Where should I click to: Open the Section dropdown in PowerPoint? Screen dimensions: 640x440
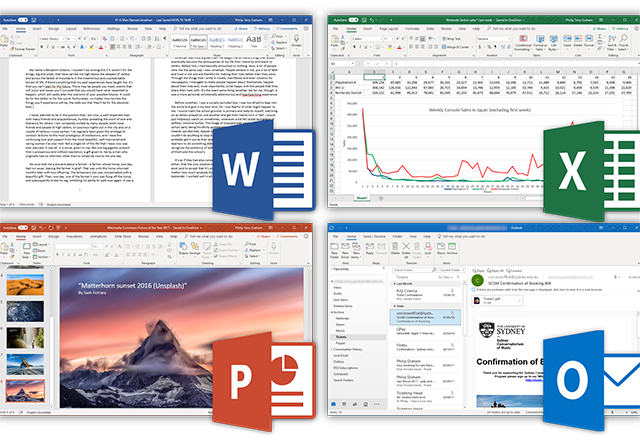pyautogui.click(x=40, y=257)
